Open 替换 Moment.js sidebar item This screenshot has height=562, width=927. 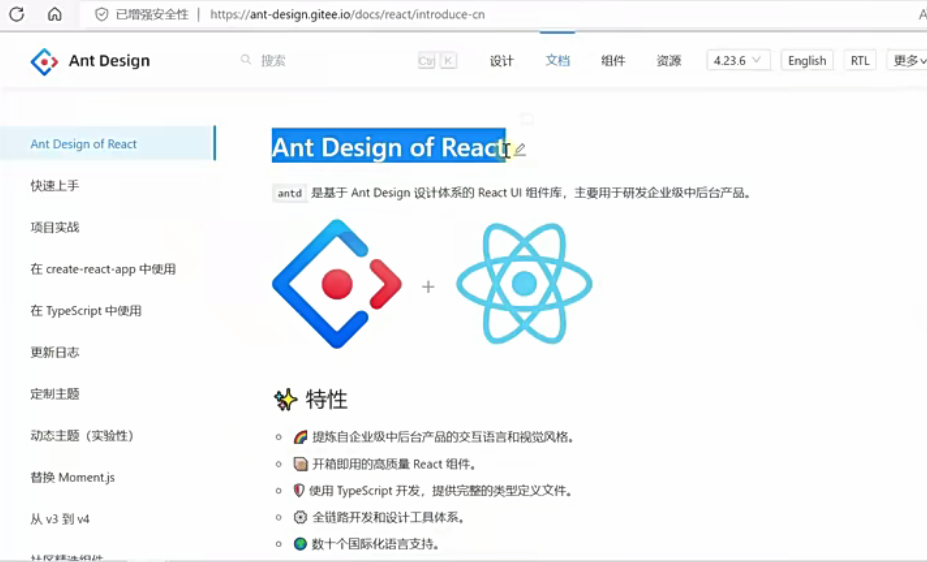point(72,477)
